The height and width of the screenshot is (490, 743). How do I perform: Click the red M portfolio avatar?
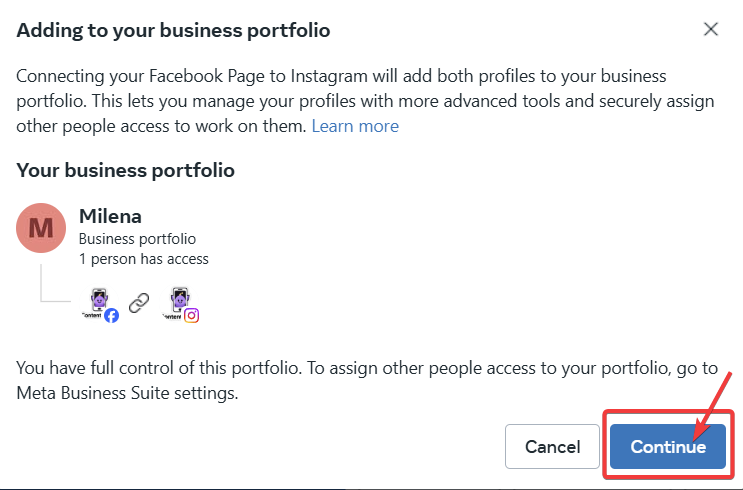pos(41,228)
